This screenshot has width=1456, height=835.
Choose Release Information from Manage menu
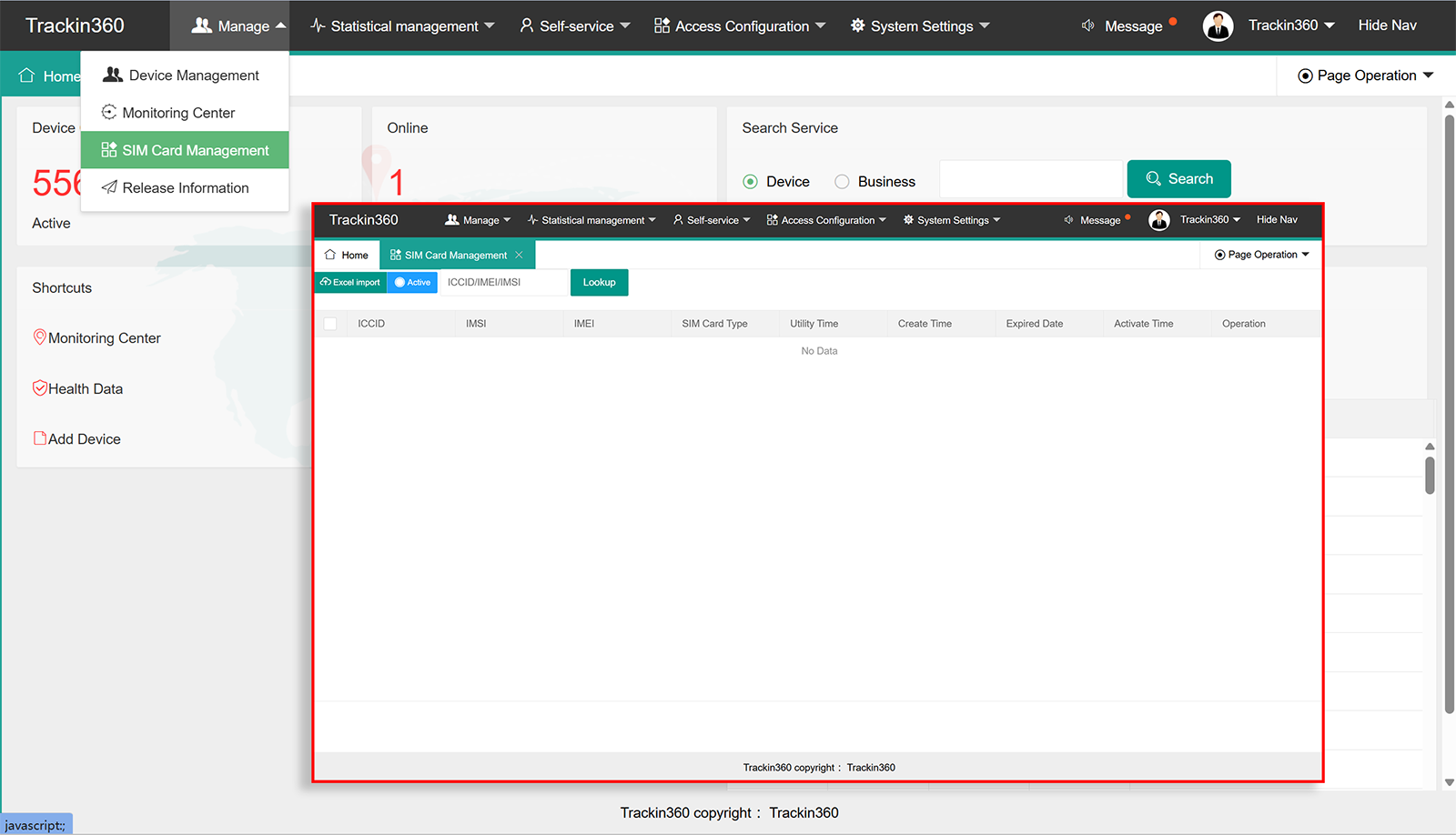185,187
